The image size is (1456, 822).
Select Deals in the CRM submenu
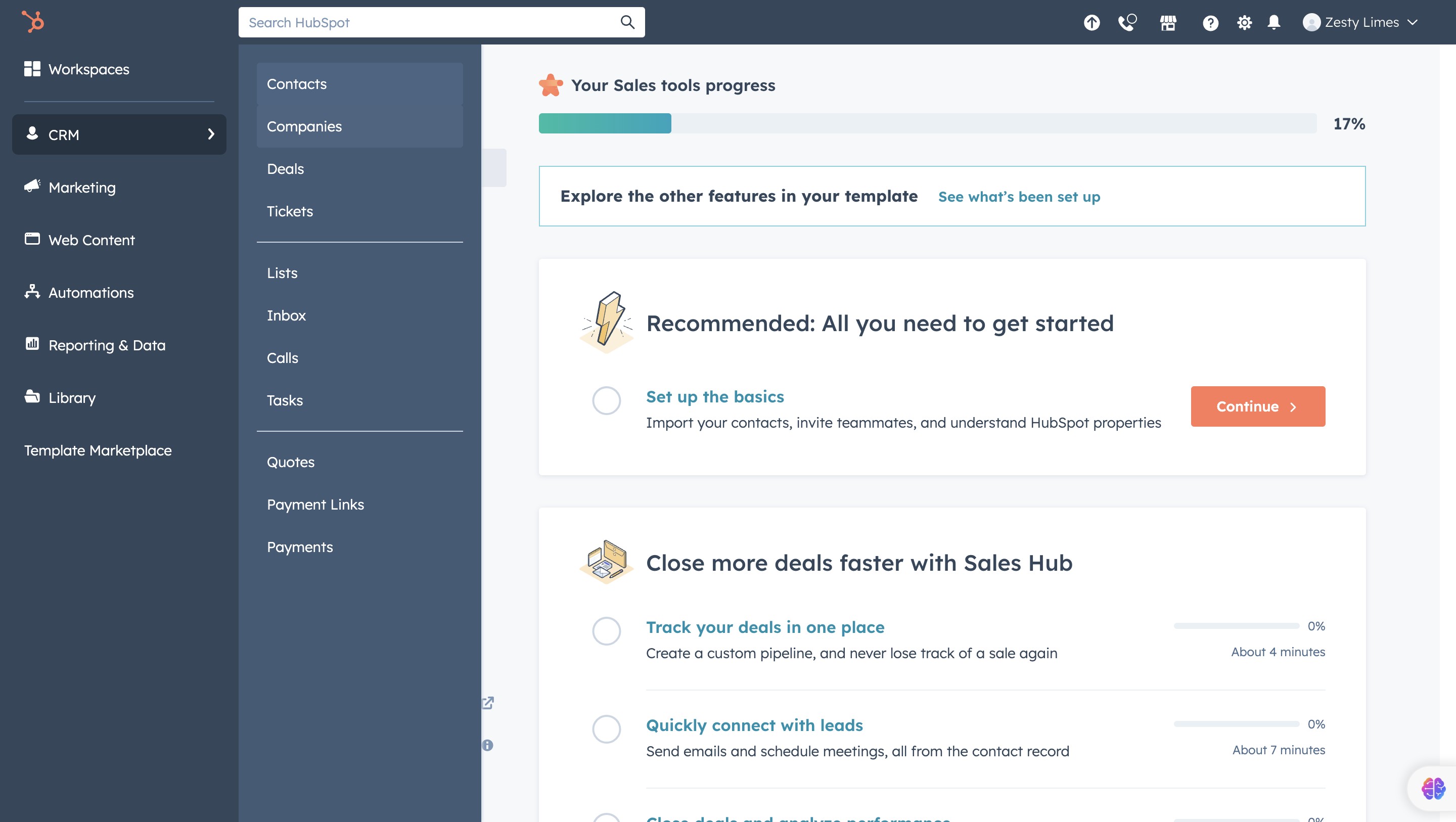coord(286,168)
